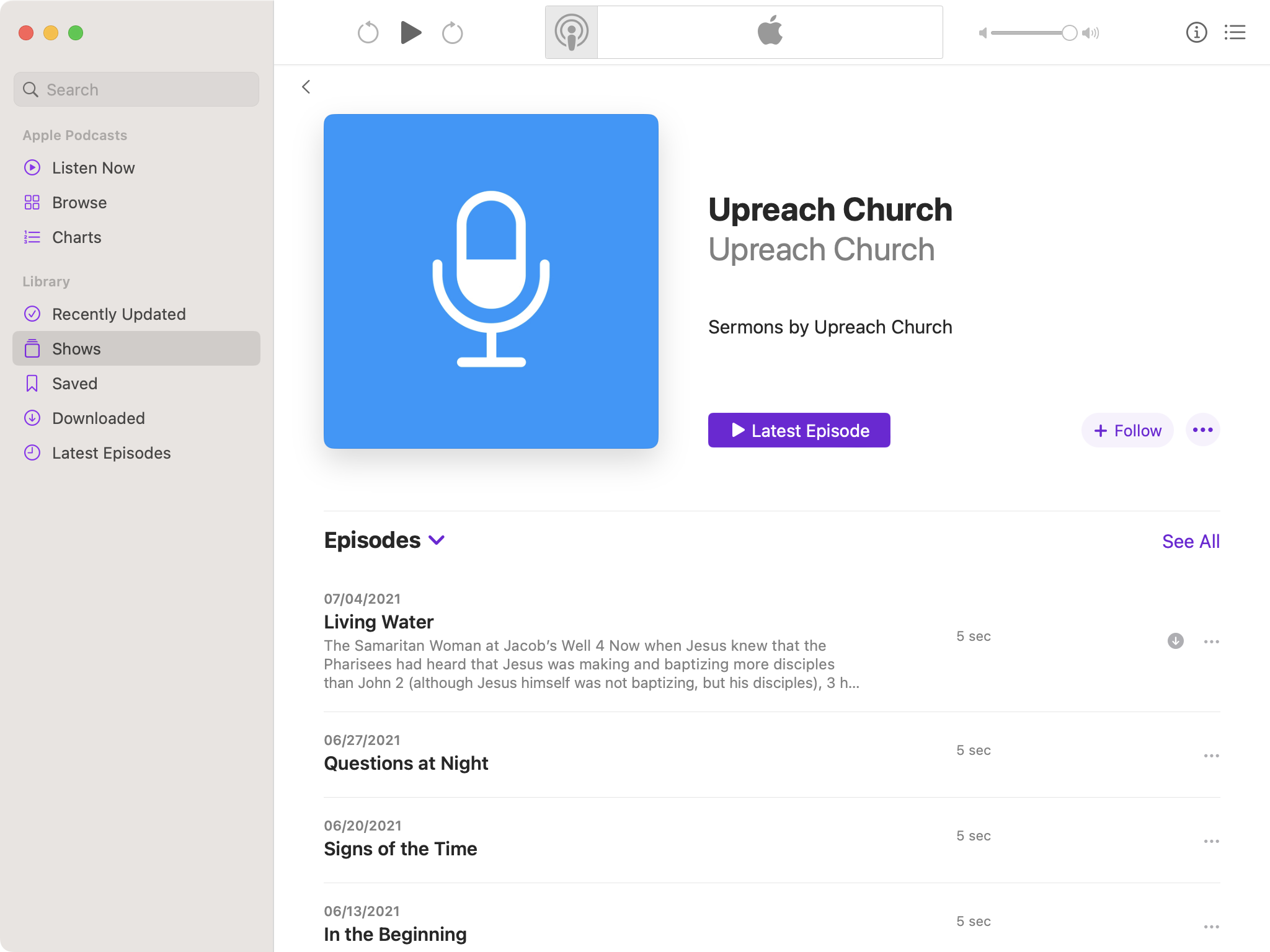The height and width of the screenshot is (952, 1270).
Task: Open Downloaded in Library
Action: [x=136, y=418]
